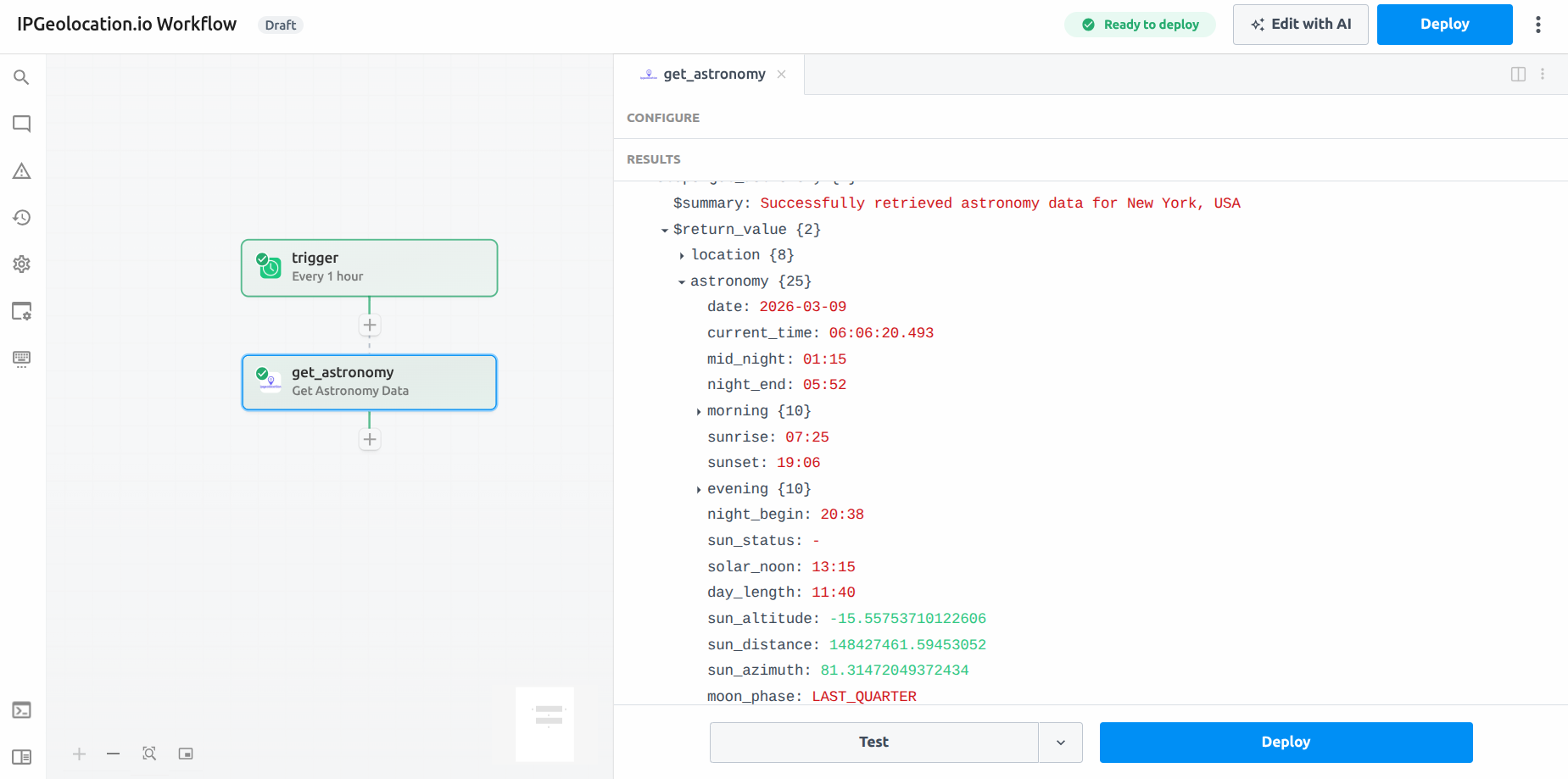The width and height of the screenshot is (1568, 779).
Task: Select the trigger node on canvas
Action: (x=369, y=268)
